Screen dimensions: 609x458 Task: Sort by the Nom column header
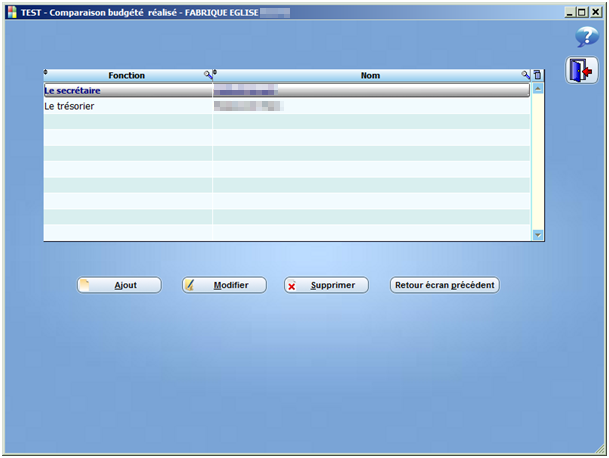[370, 75]
